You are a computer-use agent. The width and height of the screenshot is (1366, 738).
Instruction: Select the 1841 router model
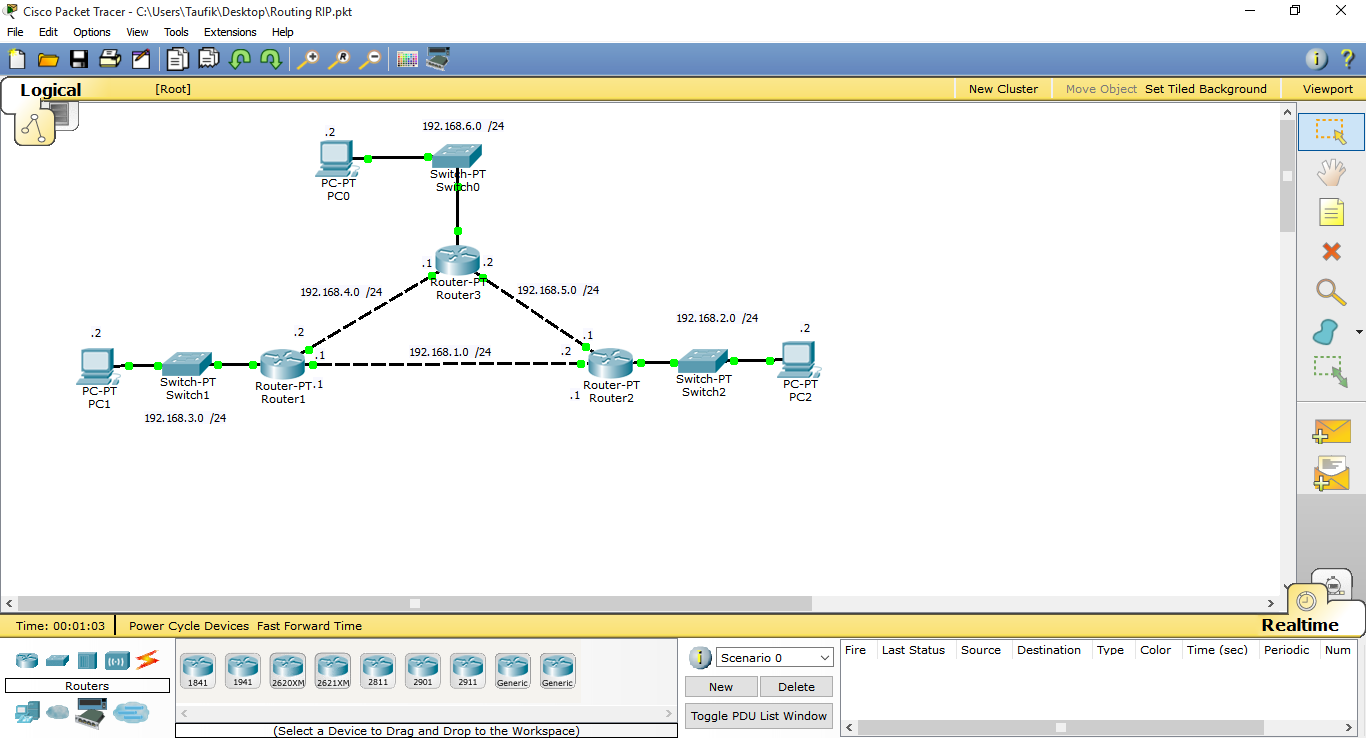point(197,668)
